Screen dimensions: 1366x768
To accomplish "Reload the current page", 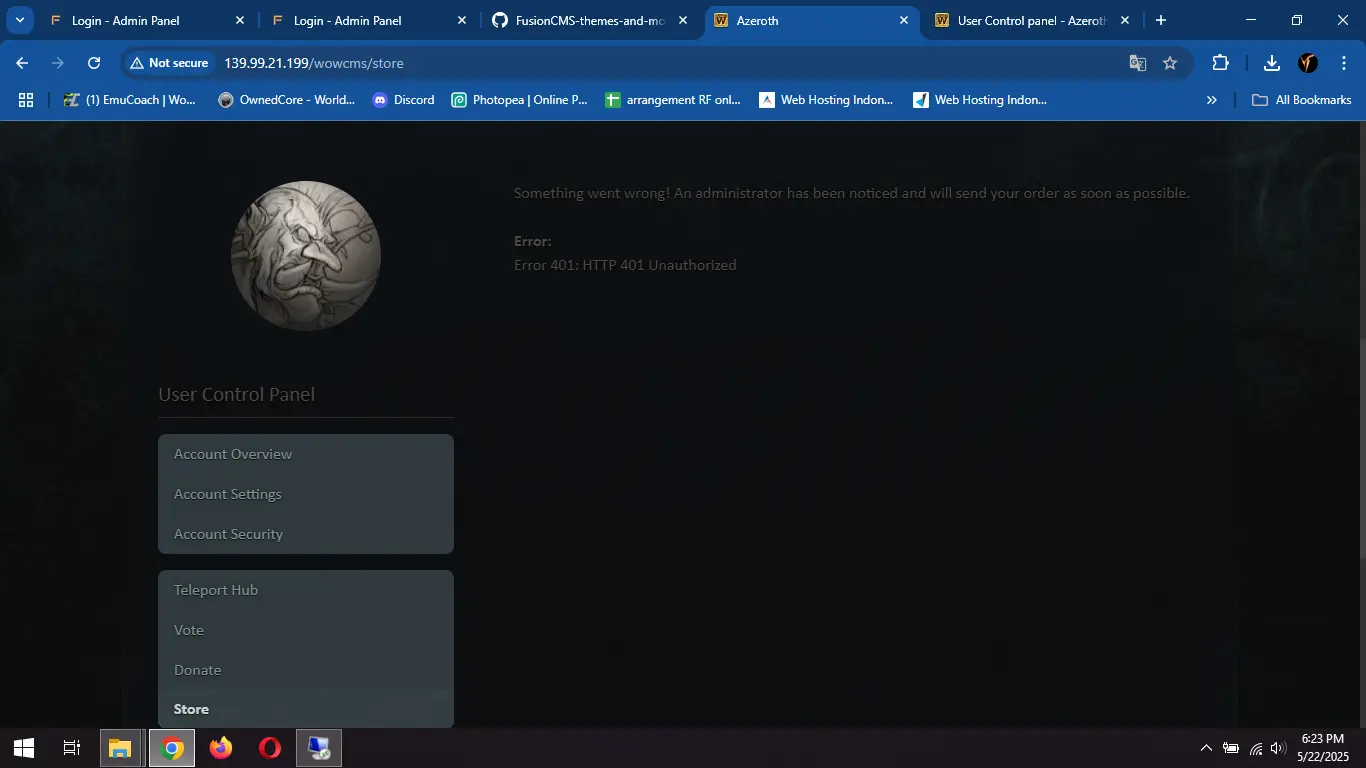I will pyautogui.click(x=94, y=63).
